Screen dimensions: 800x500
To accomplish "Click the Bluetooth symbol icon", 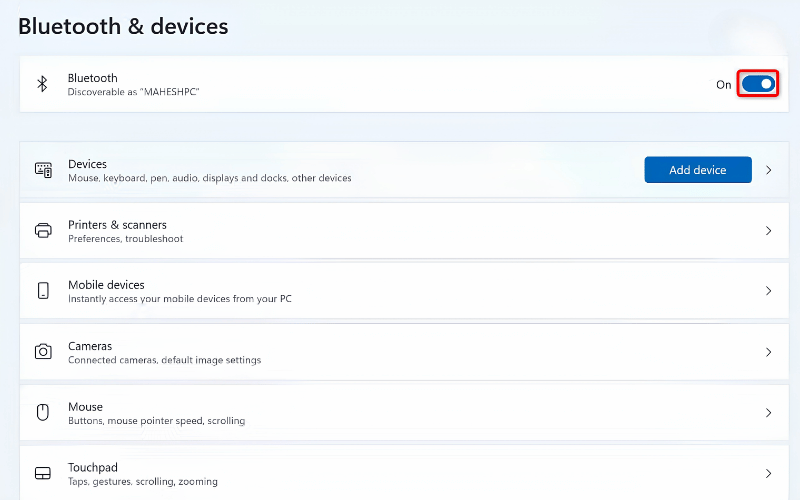I will click(42, 84).
